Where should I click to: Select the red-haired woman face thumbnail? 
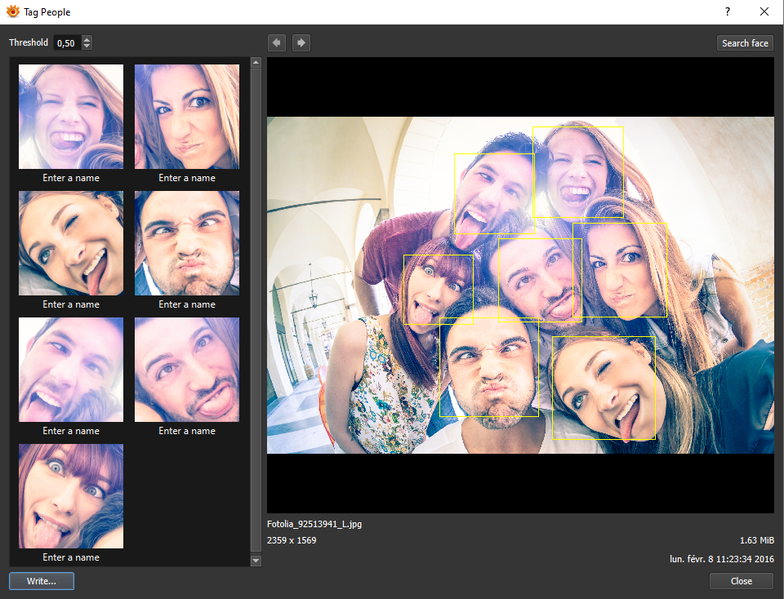pyautogui.click(x=71, y=496)
